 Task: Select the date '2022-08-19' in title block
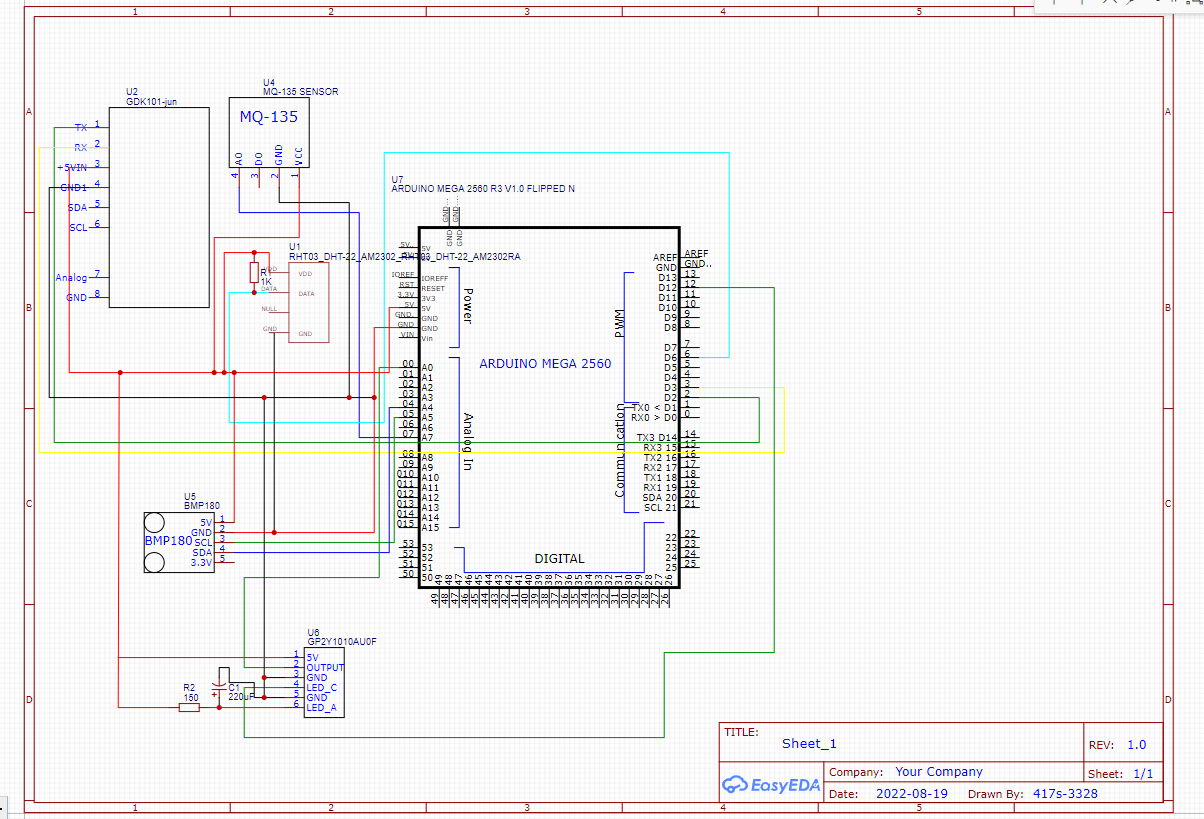[x=911, y=794]
